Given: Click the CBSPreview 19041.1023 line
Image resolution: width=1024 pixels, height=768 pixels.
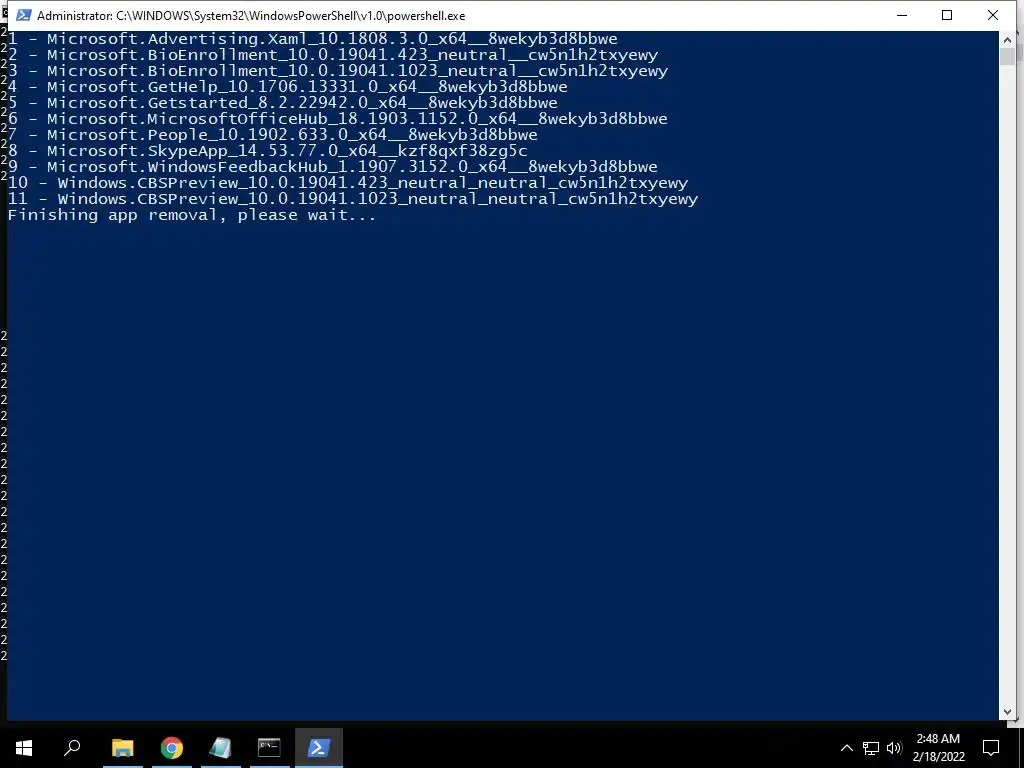Looking at the screenshot, I should (x=353, y=199).
